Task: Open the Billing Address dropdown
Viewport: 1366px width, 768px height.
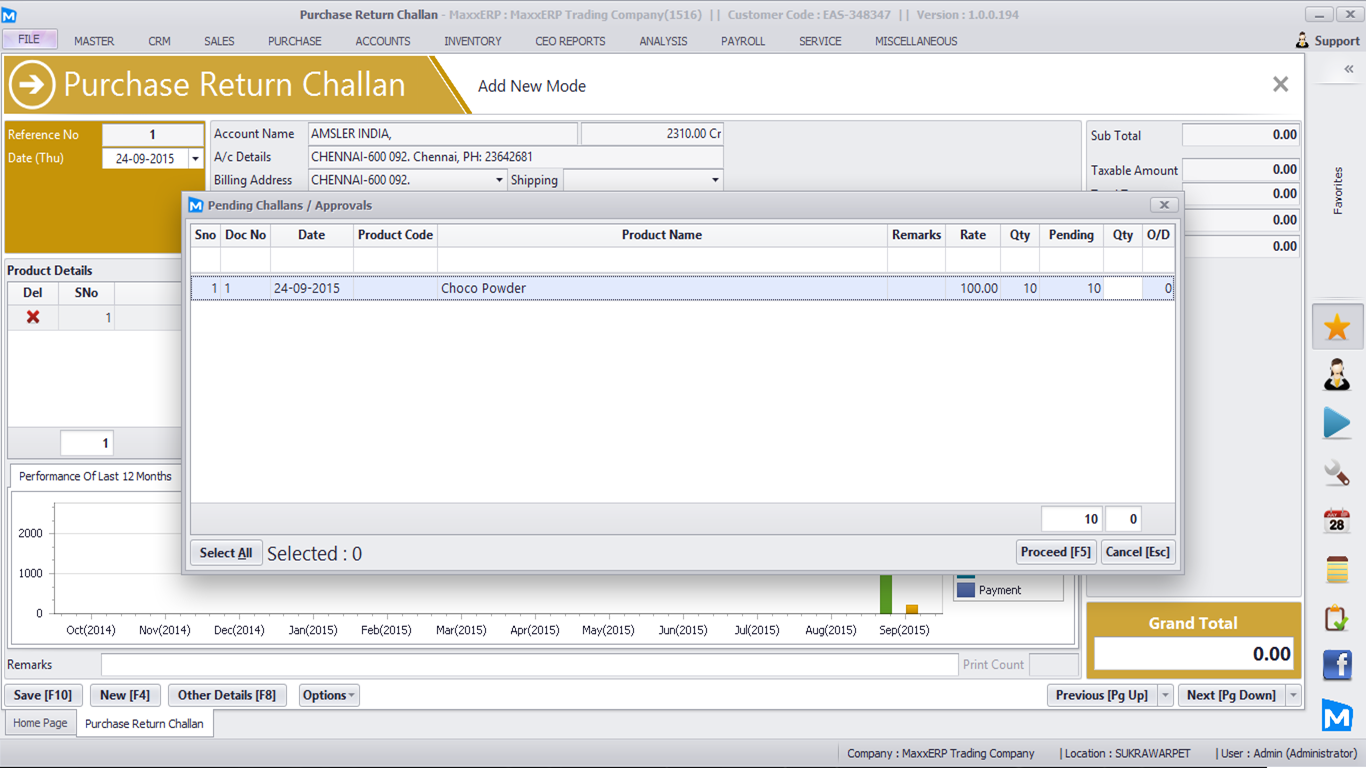Action: tap(500, 180)
